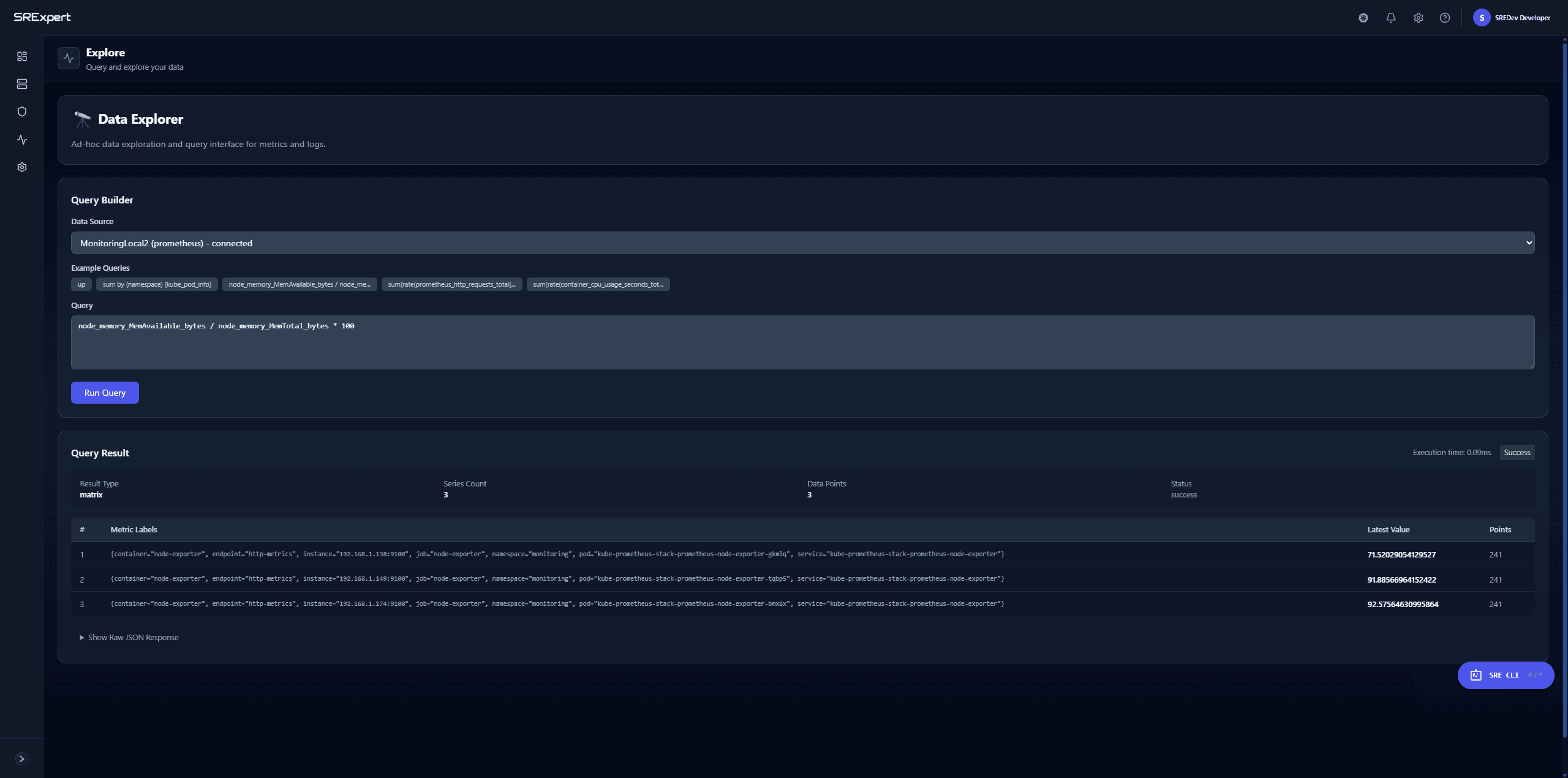Open the notifications bell
Screen dimensions: 1568x778
point(1391,18)
